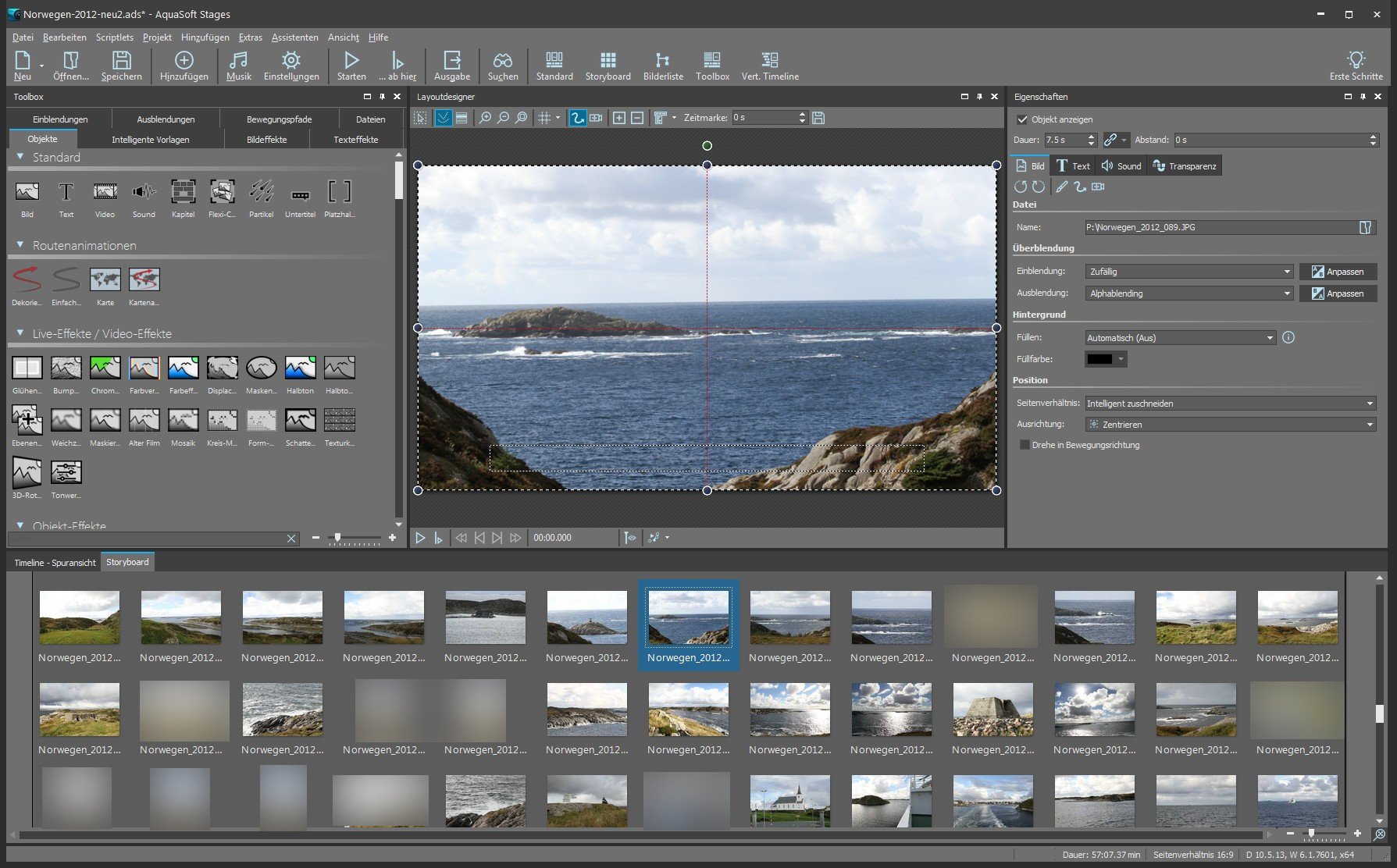1397x868 pixels.
Task: Switch to the Timeline - Spuransicht tab
Action: click(55, 563)
